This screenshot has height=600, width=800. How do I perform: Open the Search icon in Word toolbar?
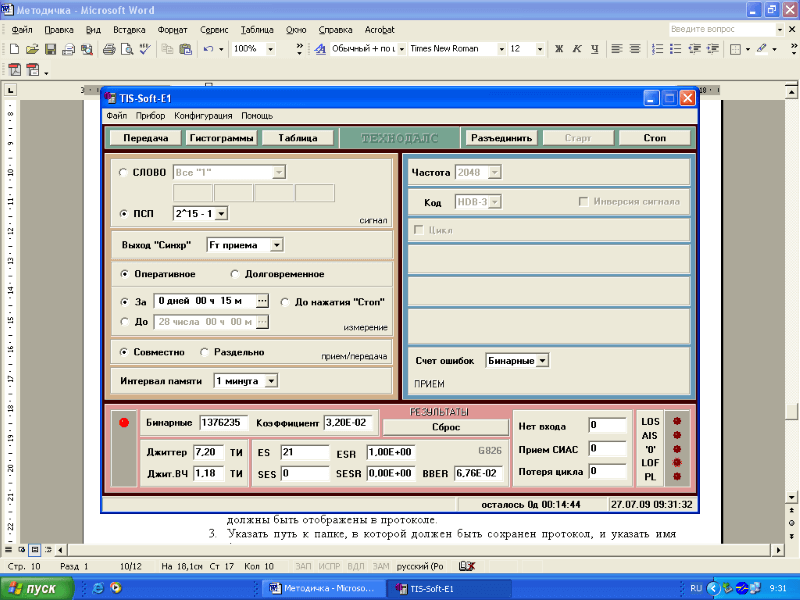point(87,49)
